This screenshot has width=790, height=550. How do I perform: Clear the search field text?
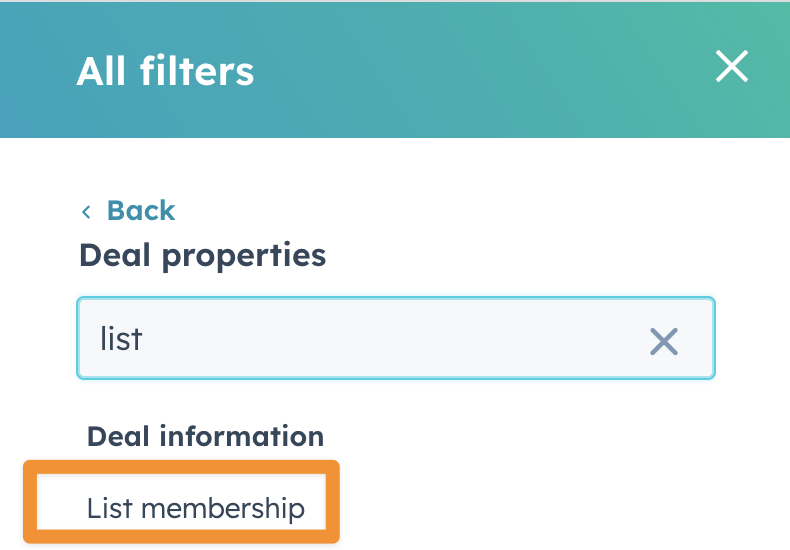click(x=664, y=341)
